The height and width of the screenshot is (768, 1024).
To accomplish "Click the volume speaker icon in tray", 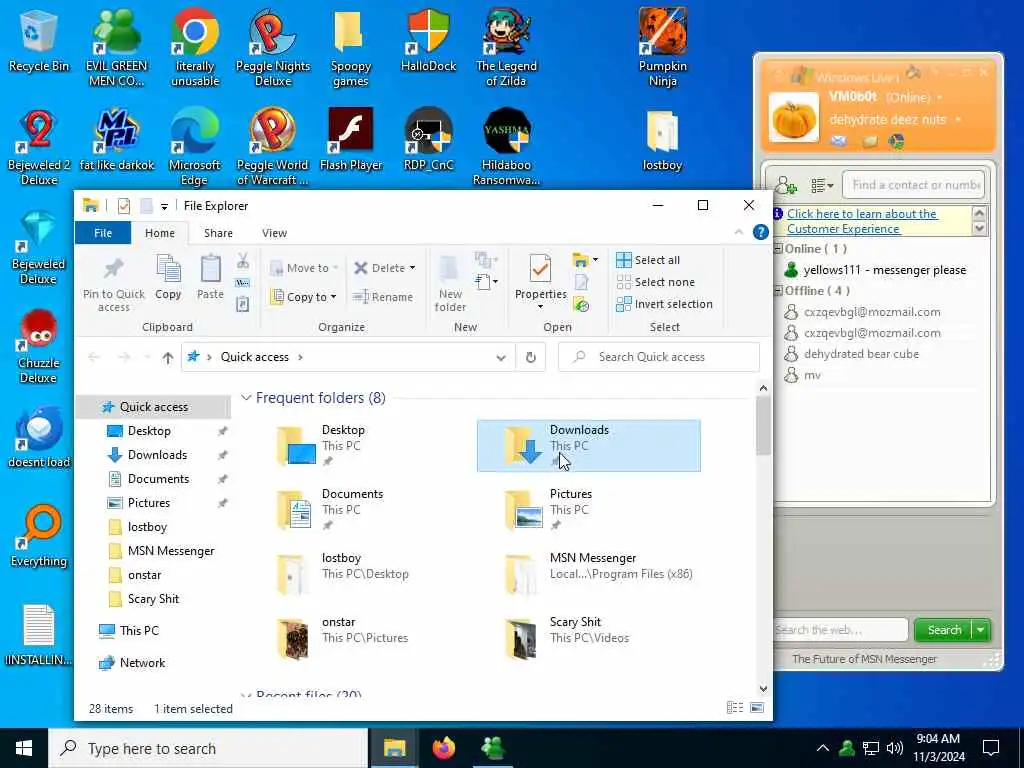I will tap(895, 748).
